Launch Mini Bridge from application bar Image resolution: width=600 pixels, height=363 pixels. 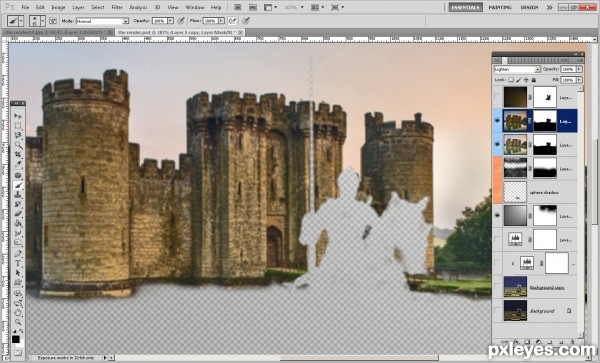pyautogui.click(x=253, y=7)
